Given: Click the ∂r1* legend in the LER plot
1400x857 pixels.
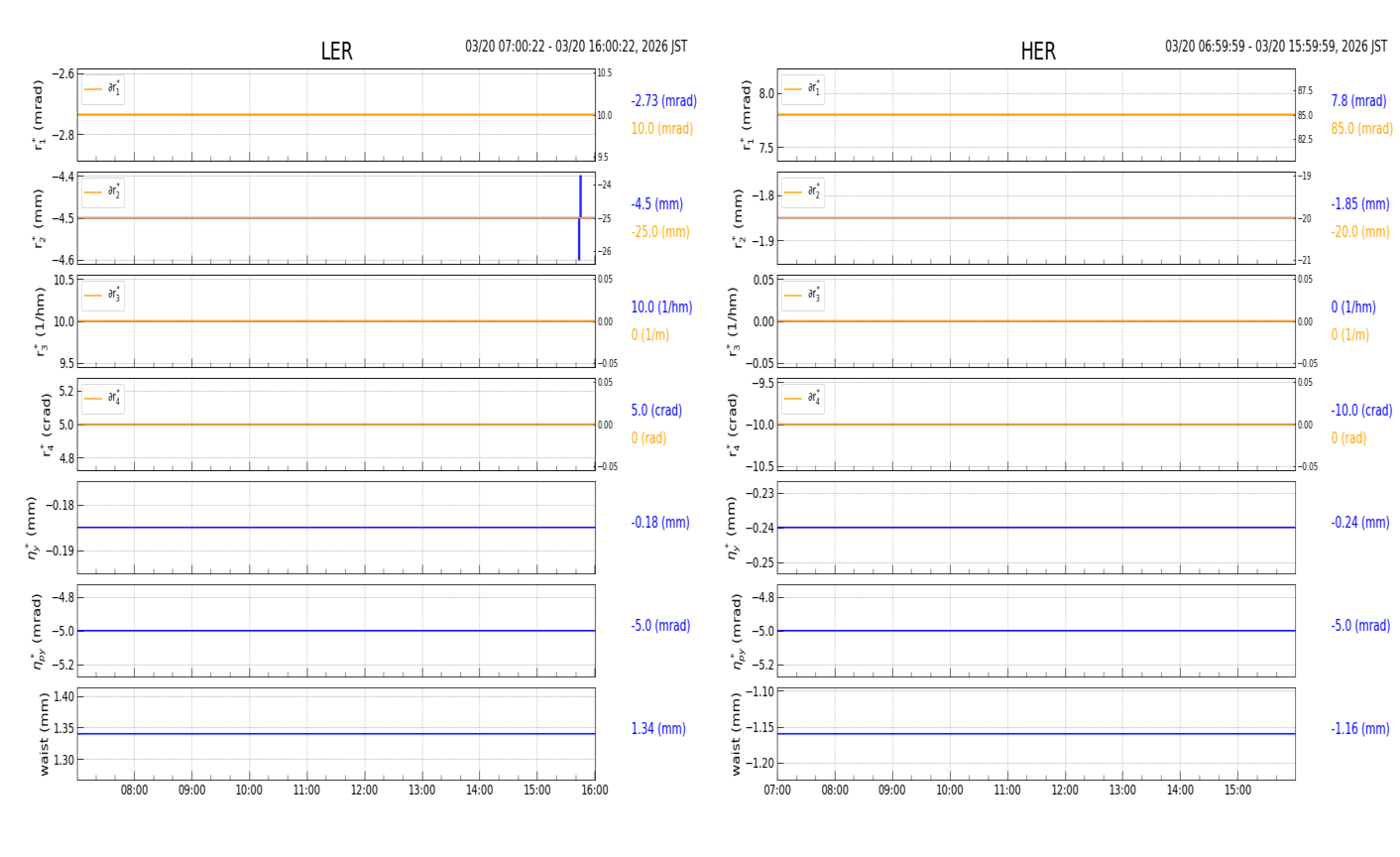Looking at the screenshot, I should pyautogui.click(x=103, y=89).
